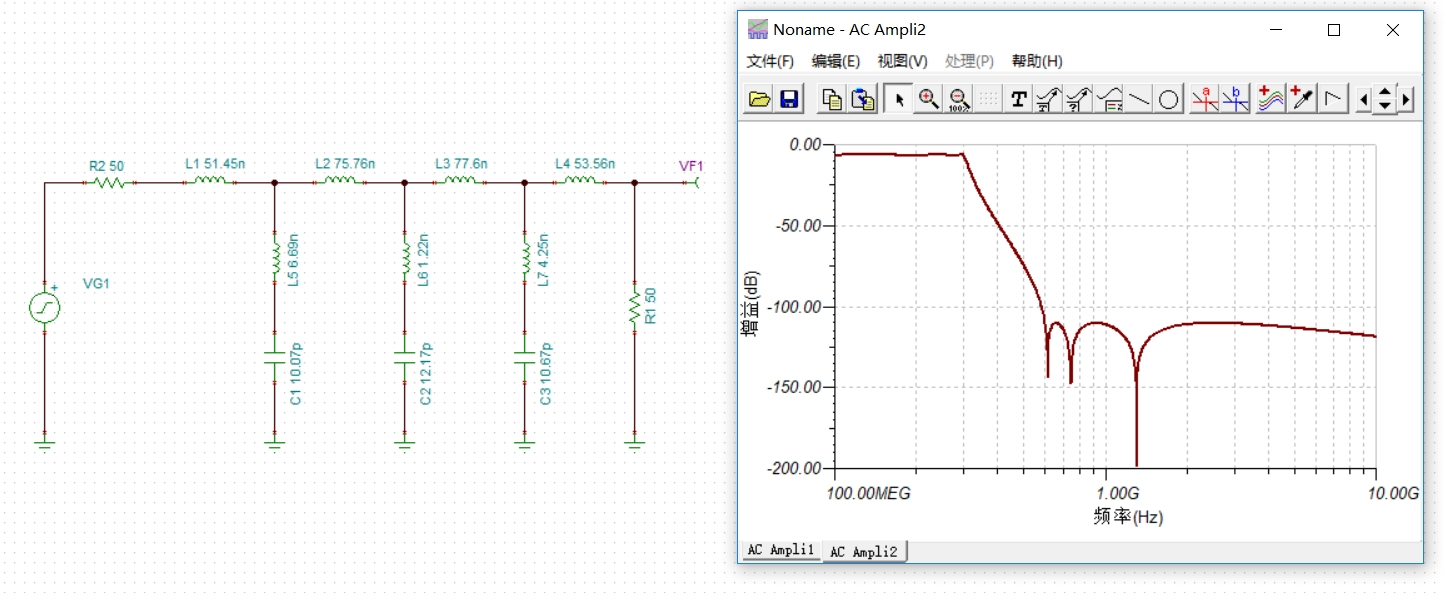Toggle the grid dots button
Viewport: 1444px width, 593px height.
pos(988,99)
